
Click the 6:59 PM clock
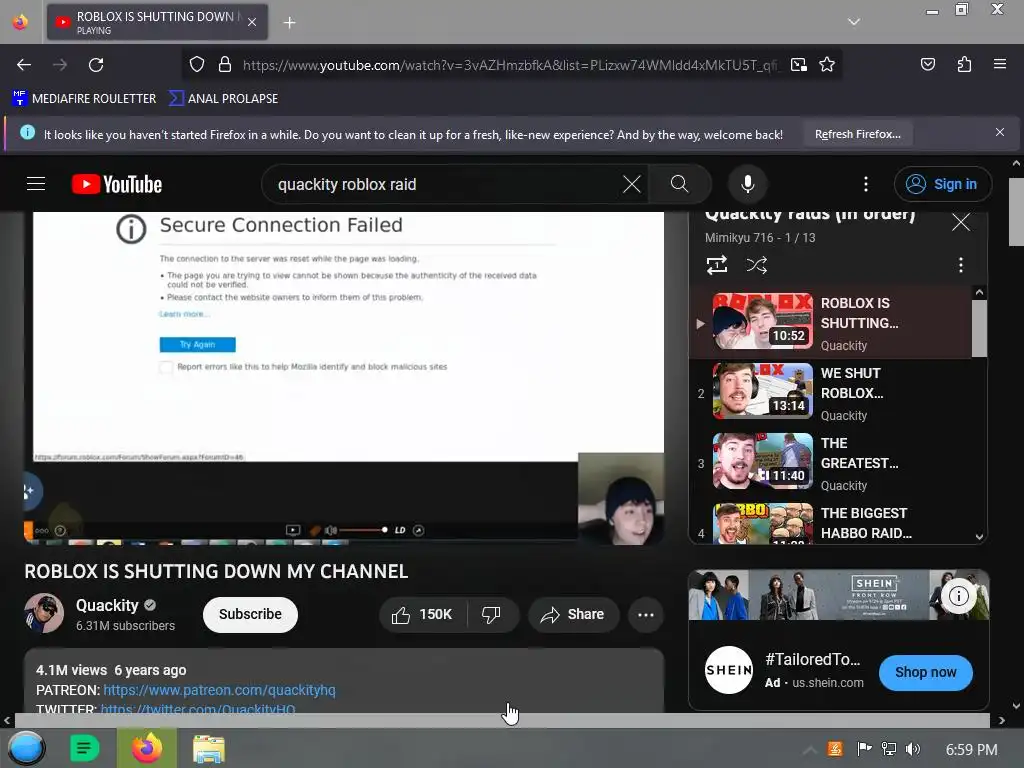point(971,750)
